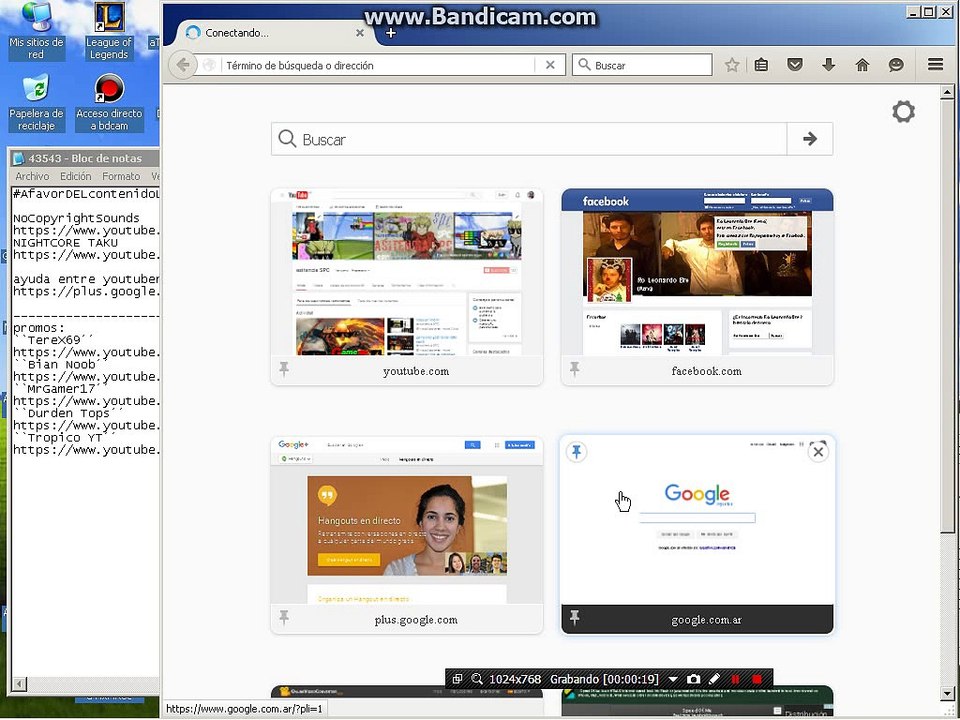Show bookmarks list icon in Firefox toolbar
The image size is (960, 720).
pos(761,65)
